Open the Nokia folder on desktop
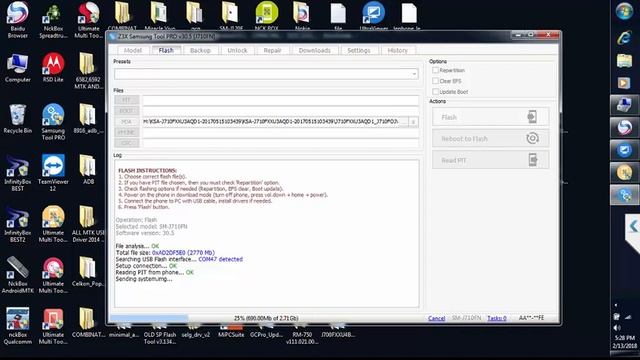This screenshot has height=360, width=640. click(302, 16)
